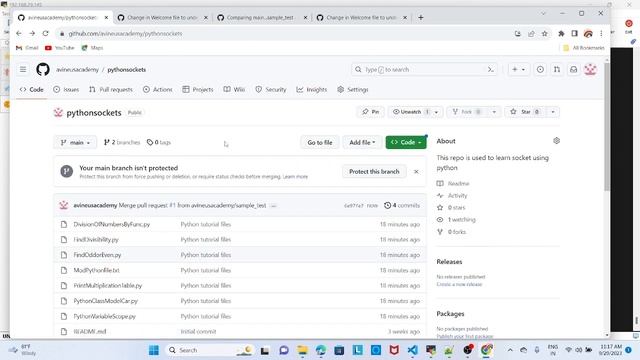
Task: Open the browser side panel icon
Action: 574,33
